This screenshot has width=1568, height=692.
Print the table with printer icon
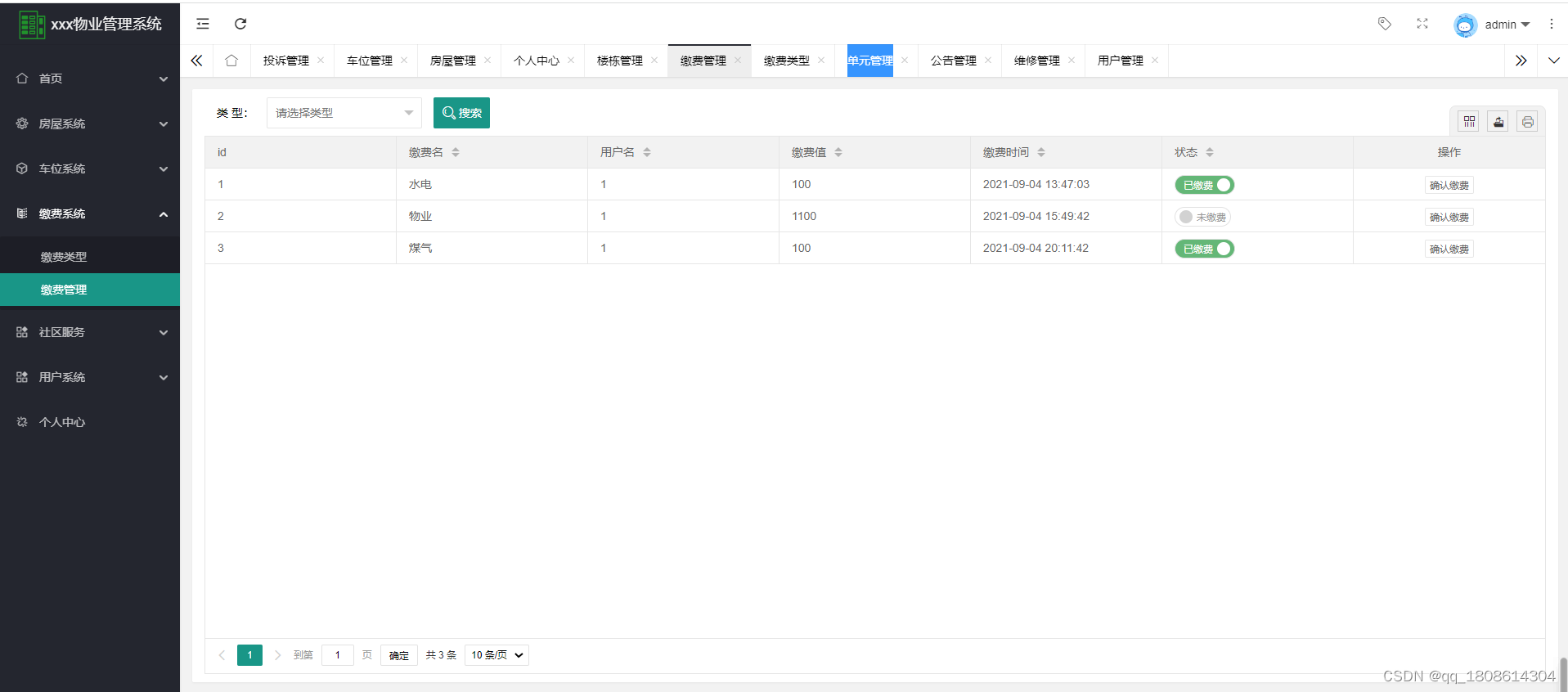click(1527, 122)
